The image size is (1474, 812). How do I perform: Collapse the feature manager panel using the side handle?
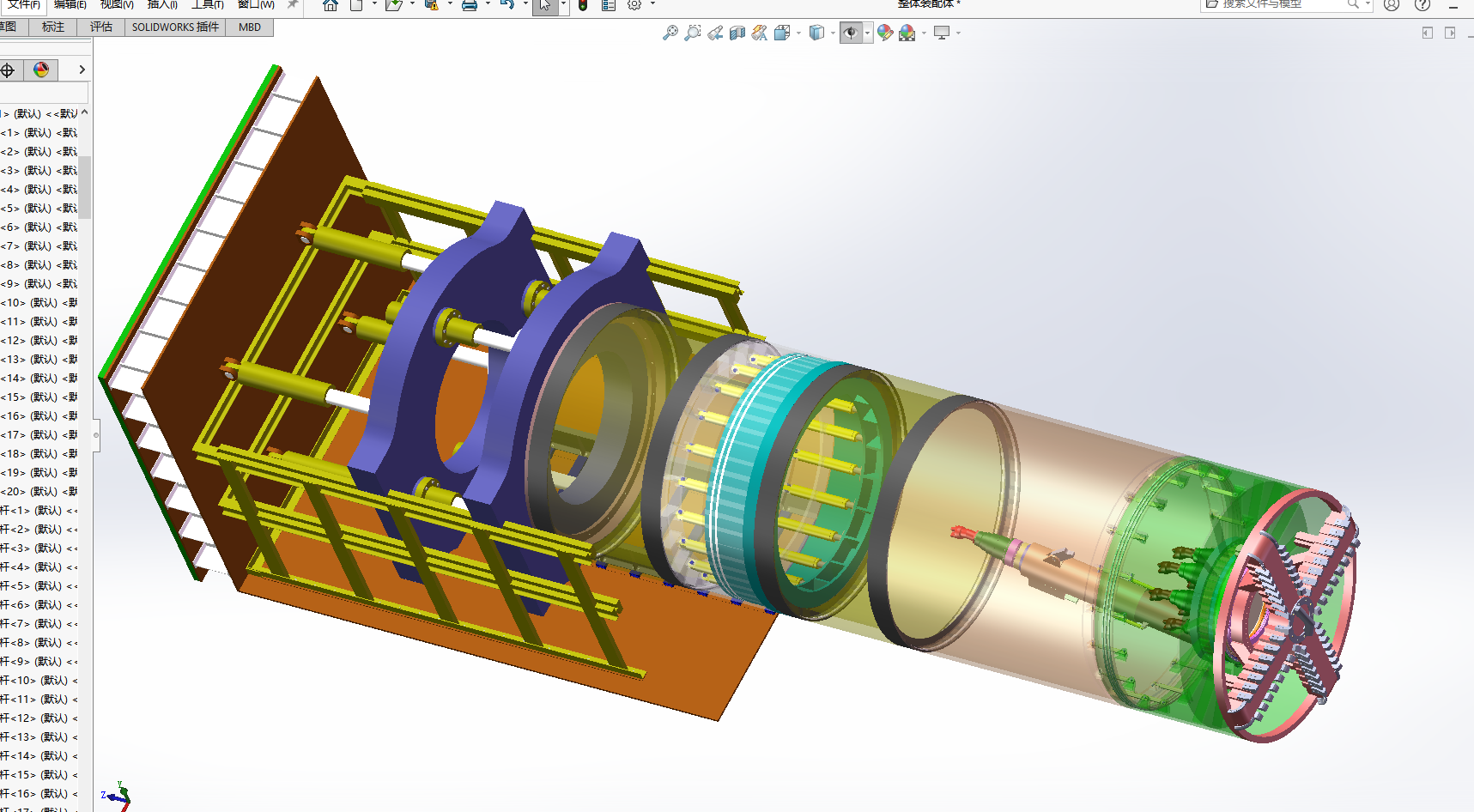[96, 435]
